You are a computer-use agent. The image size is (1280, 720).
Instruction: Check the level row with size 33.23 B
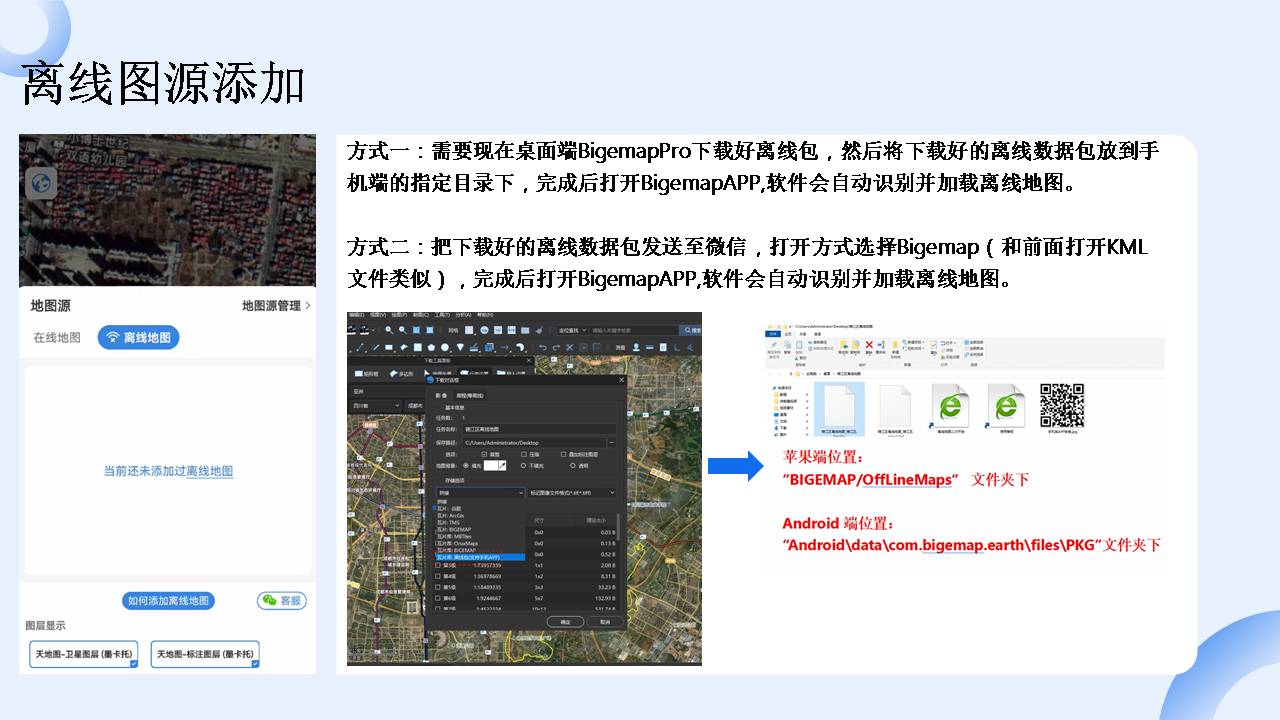pyautogui.click(x=439, y=587)
